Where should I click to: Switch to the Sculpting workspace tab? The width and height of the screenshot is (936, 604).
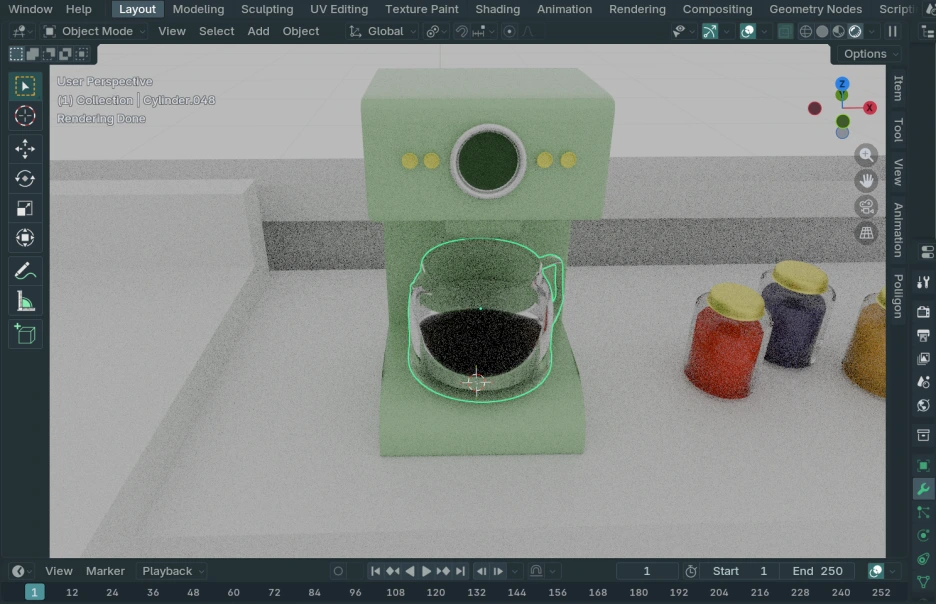[267, 9]
